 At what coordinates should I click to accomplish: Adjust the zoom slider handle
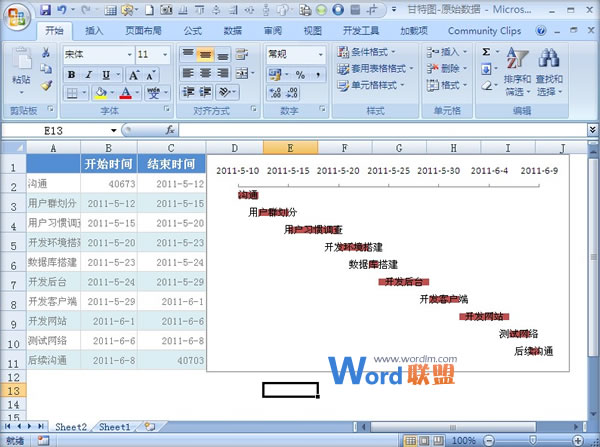coord(532,441)
